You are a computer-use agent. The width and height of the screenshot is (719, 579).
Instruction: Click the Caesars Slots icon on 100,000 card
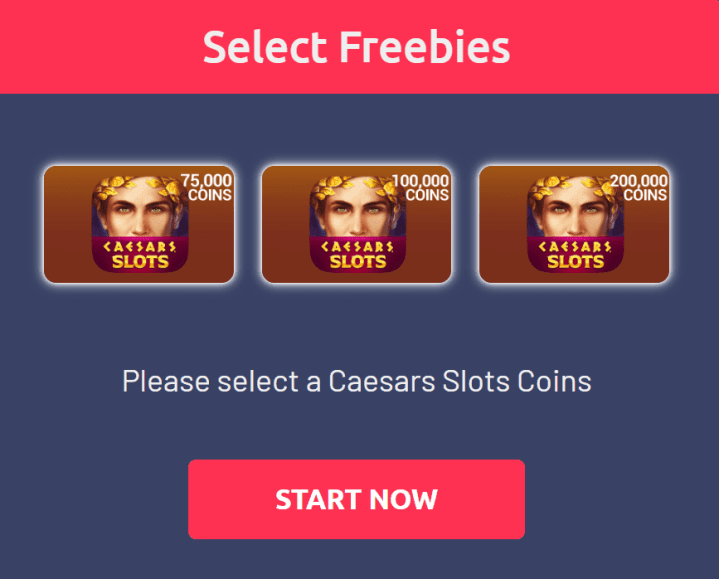click(x=358, y=224)
